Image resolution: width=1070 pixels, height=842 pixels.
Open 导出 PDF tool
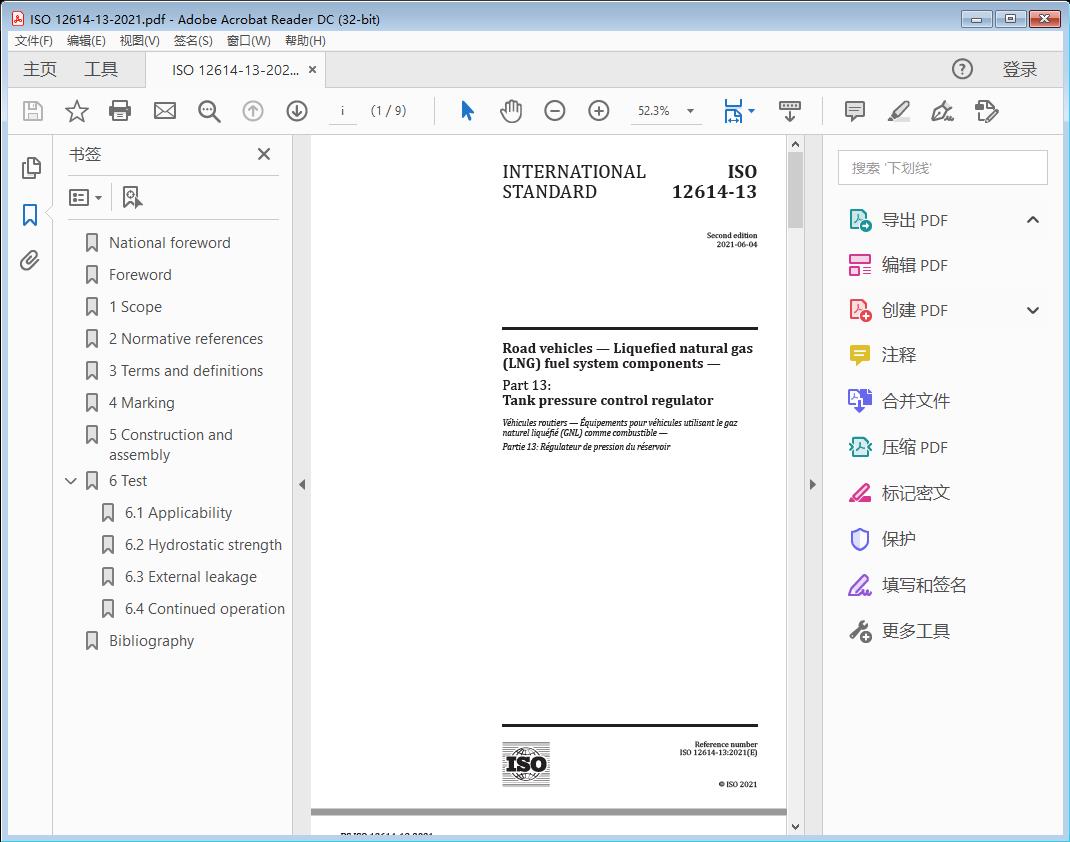(x=898, y=220)
